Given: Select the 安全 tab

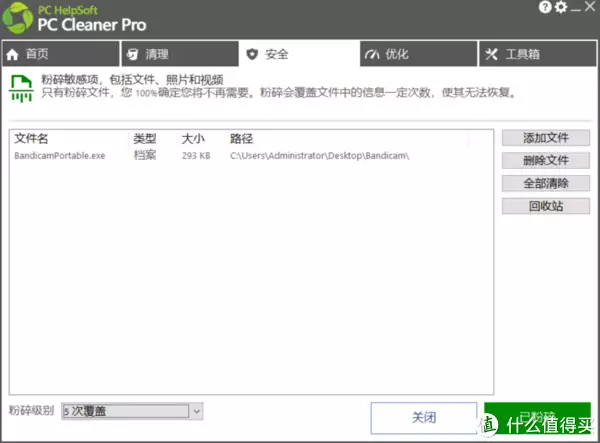Looking at the screenshot, I should 299,54.
